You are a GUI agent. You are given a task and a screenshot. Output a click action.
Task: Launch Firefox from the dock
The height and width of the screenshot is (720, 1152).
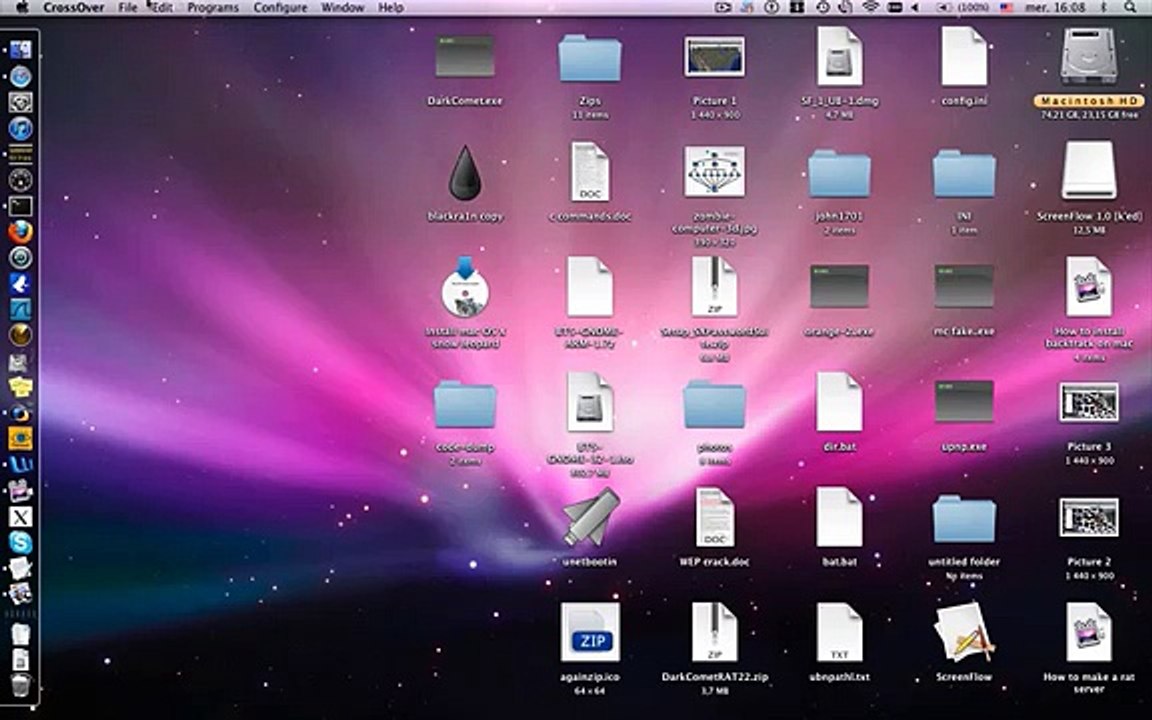coord(21,232)
